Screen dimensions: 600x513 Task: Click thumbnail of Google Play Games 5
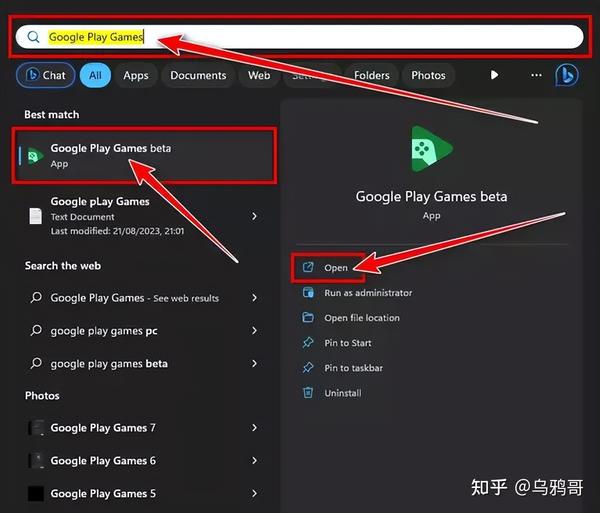(x=36, y=493)
